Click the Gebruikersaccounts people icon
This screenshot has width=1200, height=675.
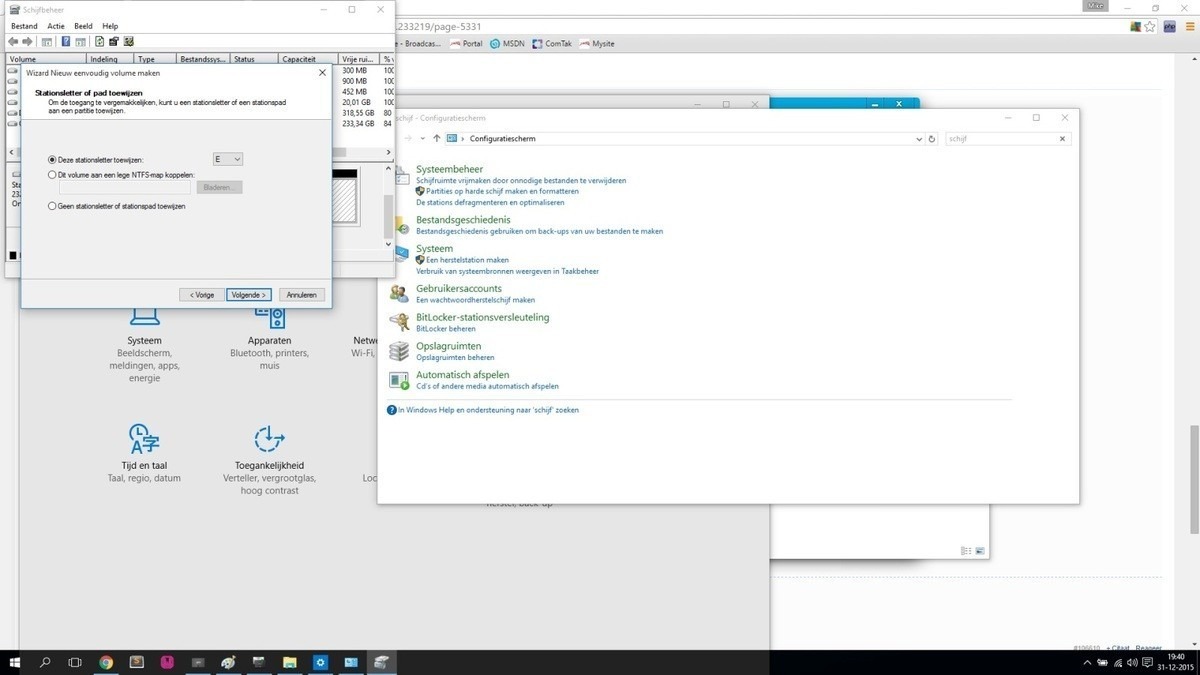coord(399,293)
